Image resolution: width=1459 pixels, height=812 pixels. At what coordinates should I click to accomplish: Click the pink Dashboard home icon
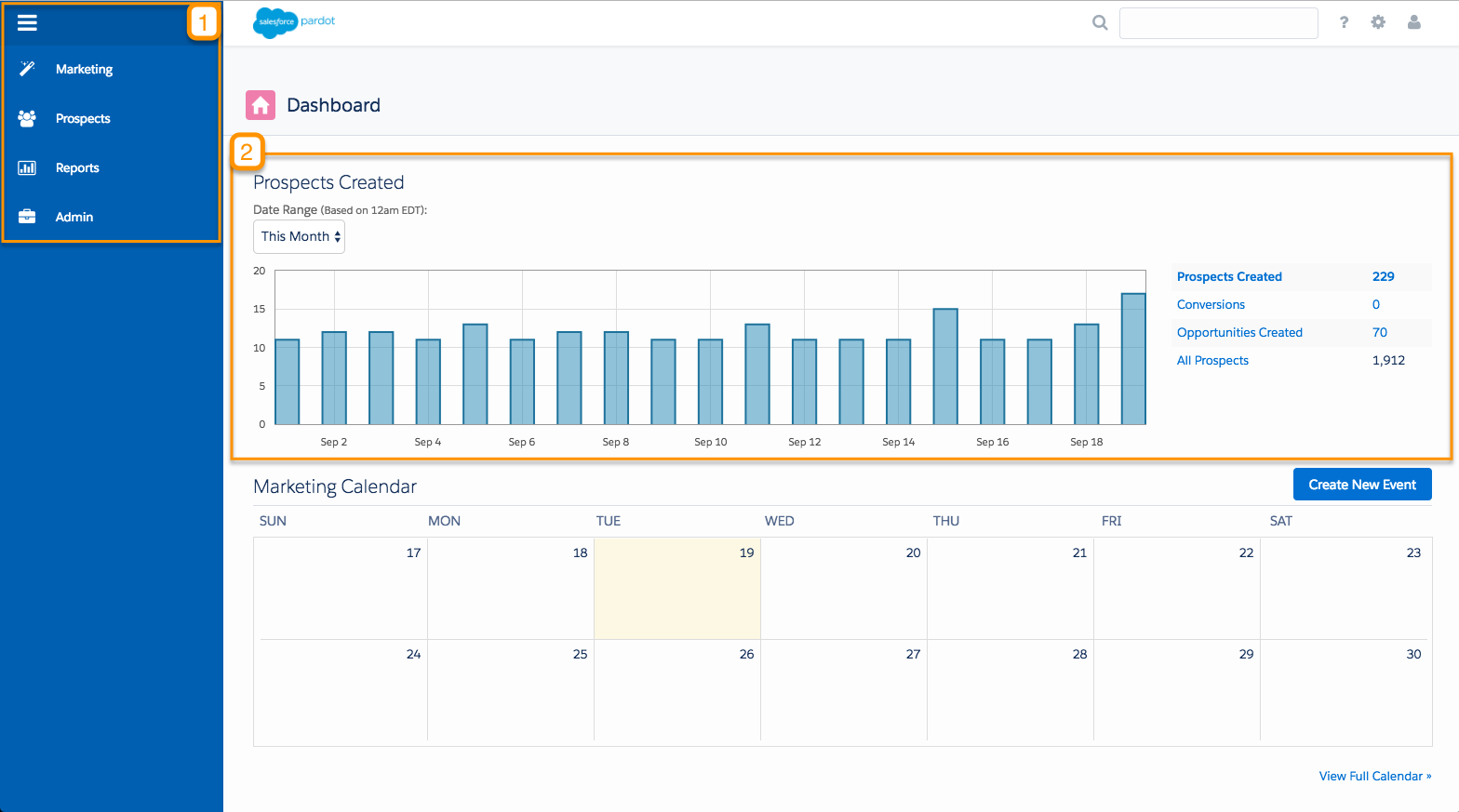pos(261,105)
